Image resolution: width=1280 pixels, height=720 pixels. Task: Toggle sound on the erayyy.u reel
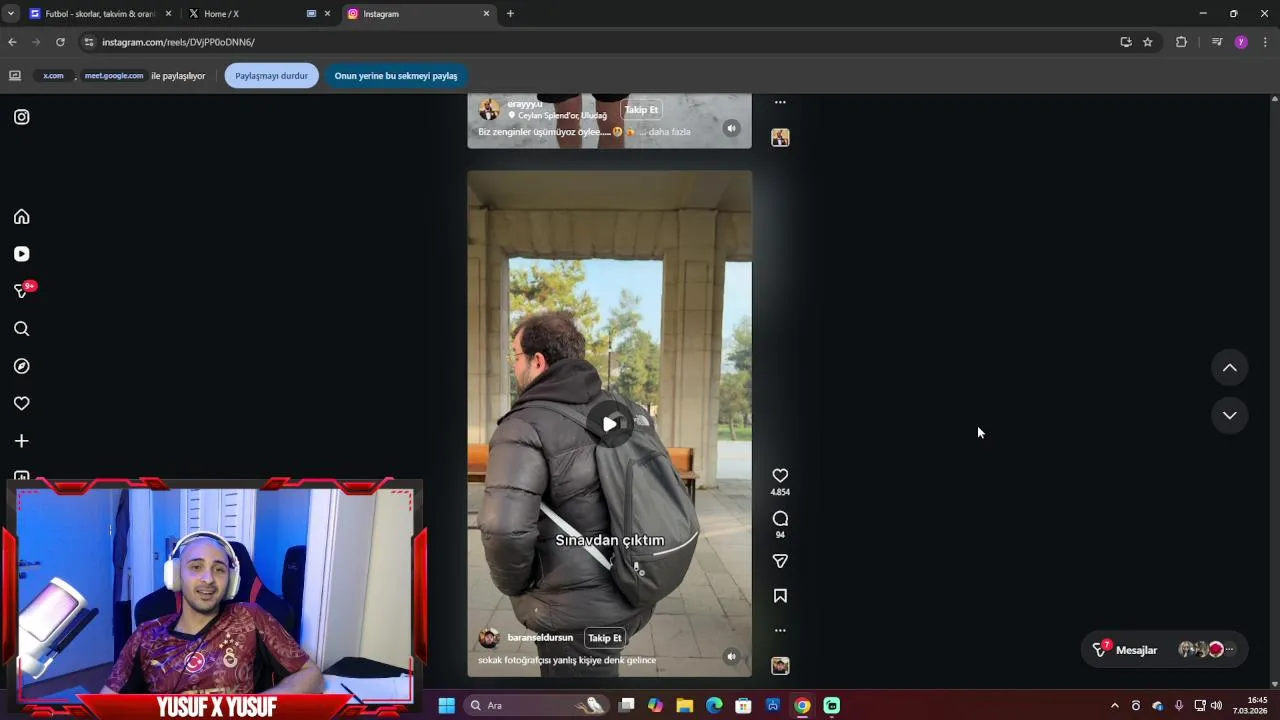coord(731,128)
